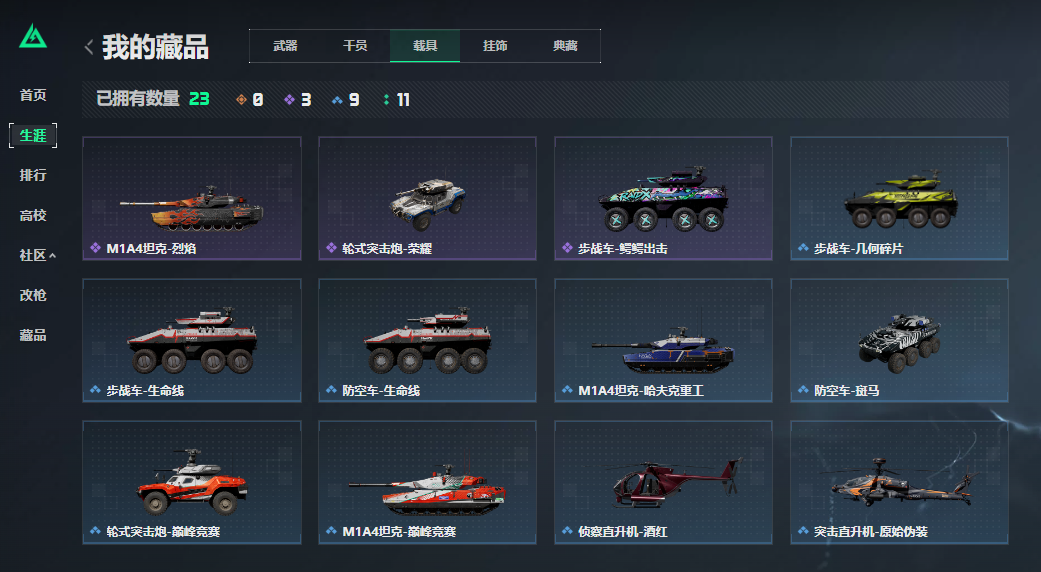Open the 侦察直升机-酒红 helicopter card
The image size is (1041, 572).
tap(663, 482)
